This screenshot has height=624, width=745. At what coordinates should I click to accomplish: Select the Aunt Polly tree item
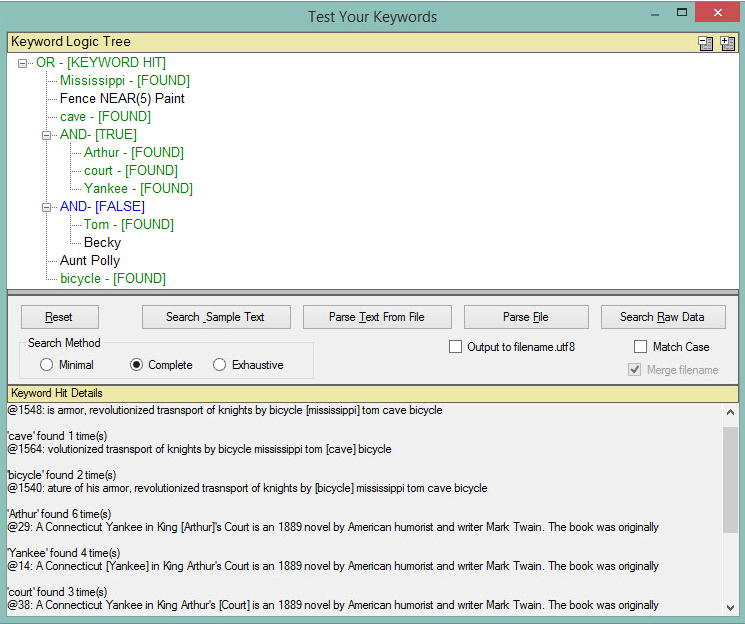pos(90,261)
